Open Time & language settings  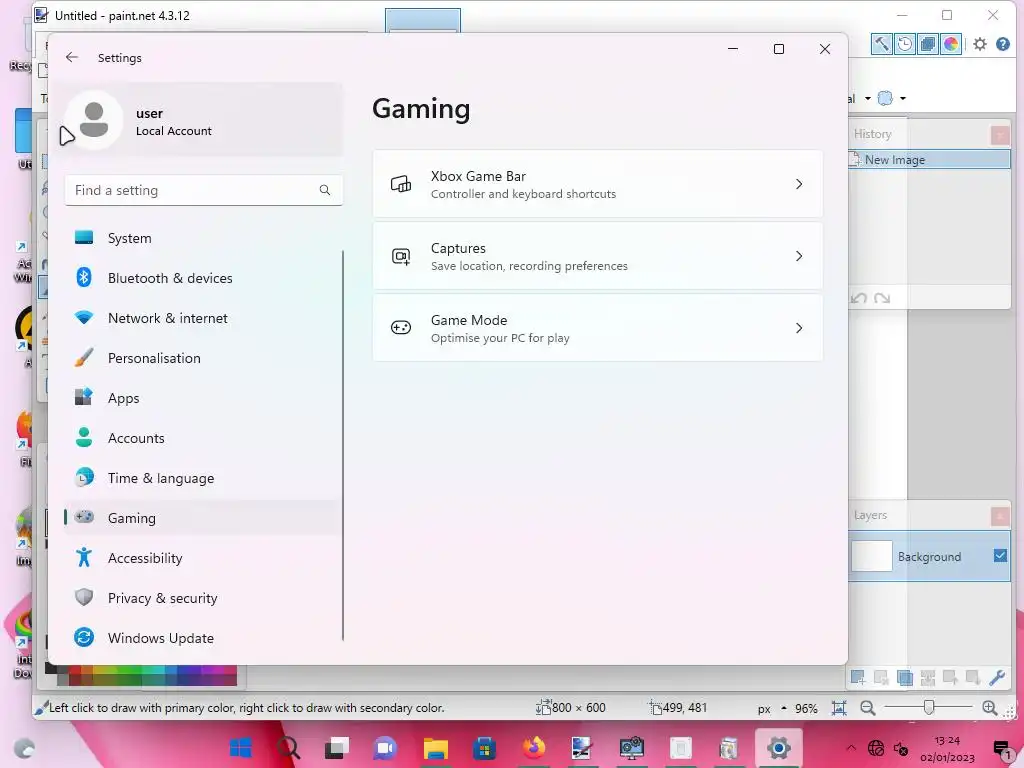pos(202,478)
